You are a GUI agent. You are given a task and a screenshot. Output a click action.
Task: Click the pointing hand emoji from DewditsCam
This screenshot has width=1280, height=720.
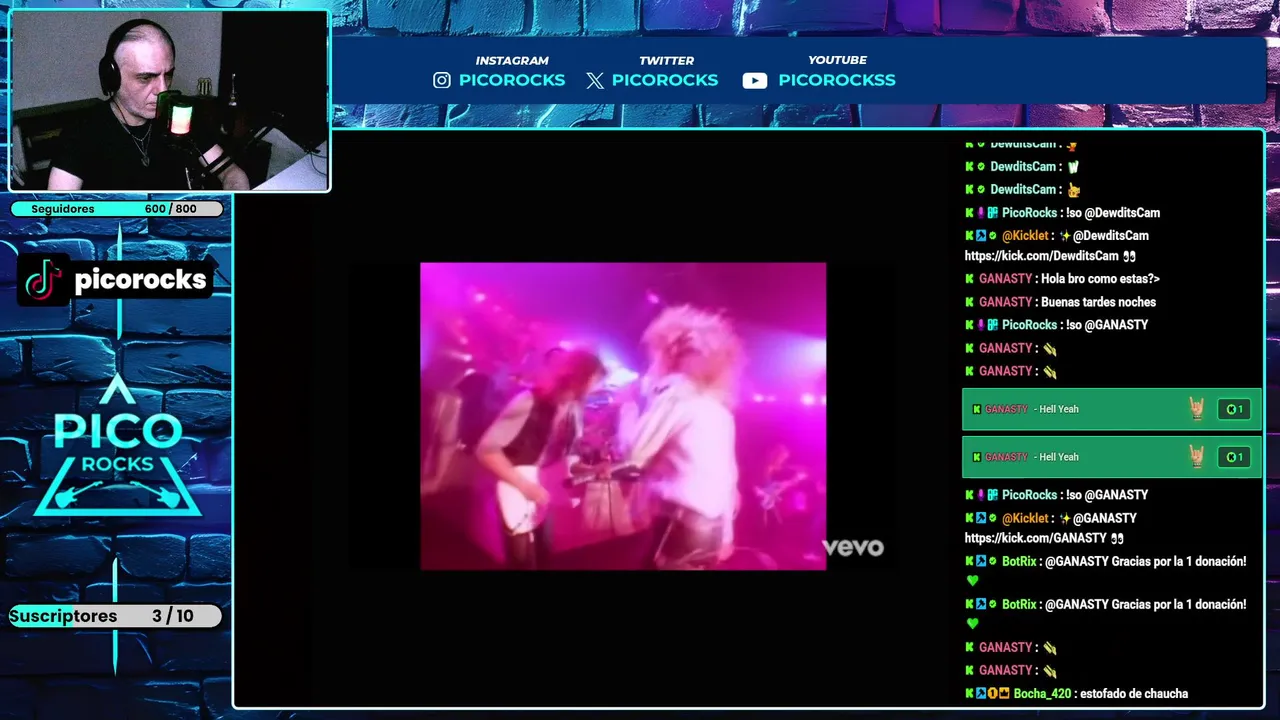(x=1074, y=190)
